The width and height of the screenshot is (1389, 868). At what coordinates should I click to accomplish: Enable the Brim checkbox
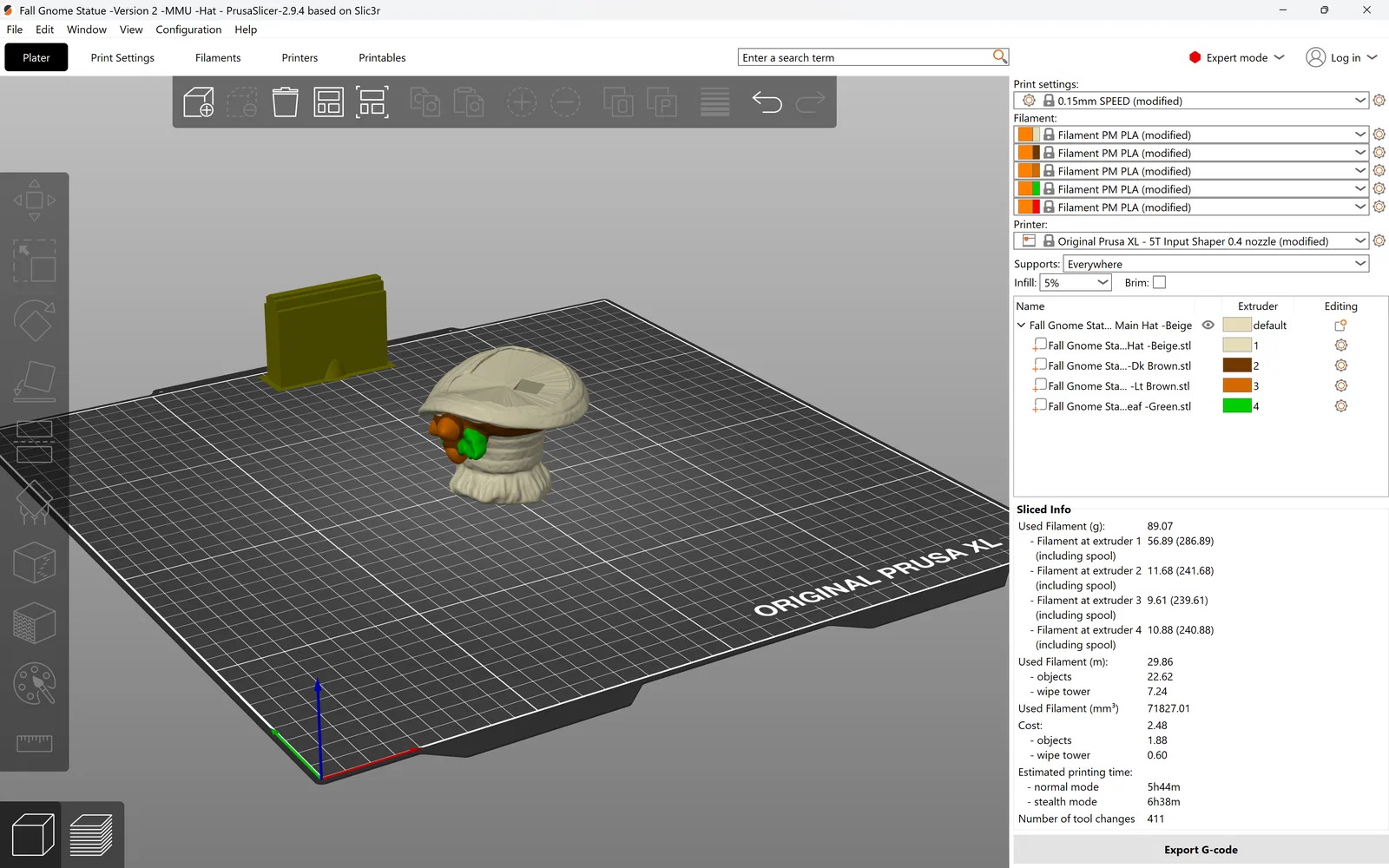click(1159, 282)
